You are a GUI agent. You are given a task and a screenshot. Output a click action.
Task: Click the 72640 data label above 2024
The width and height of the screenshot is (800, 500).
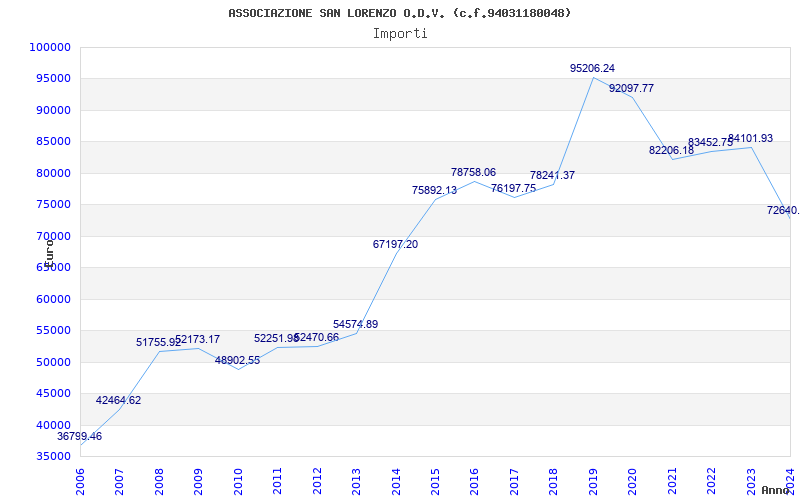pyautogui.click(x=783, y=210)
